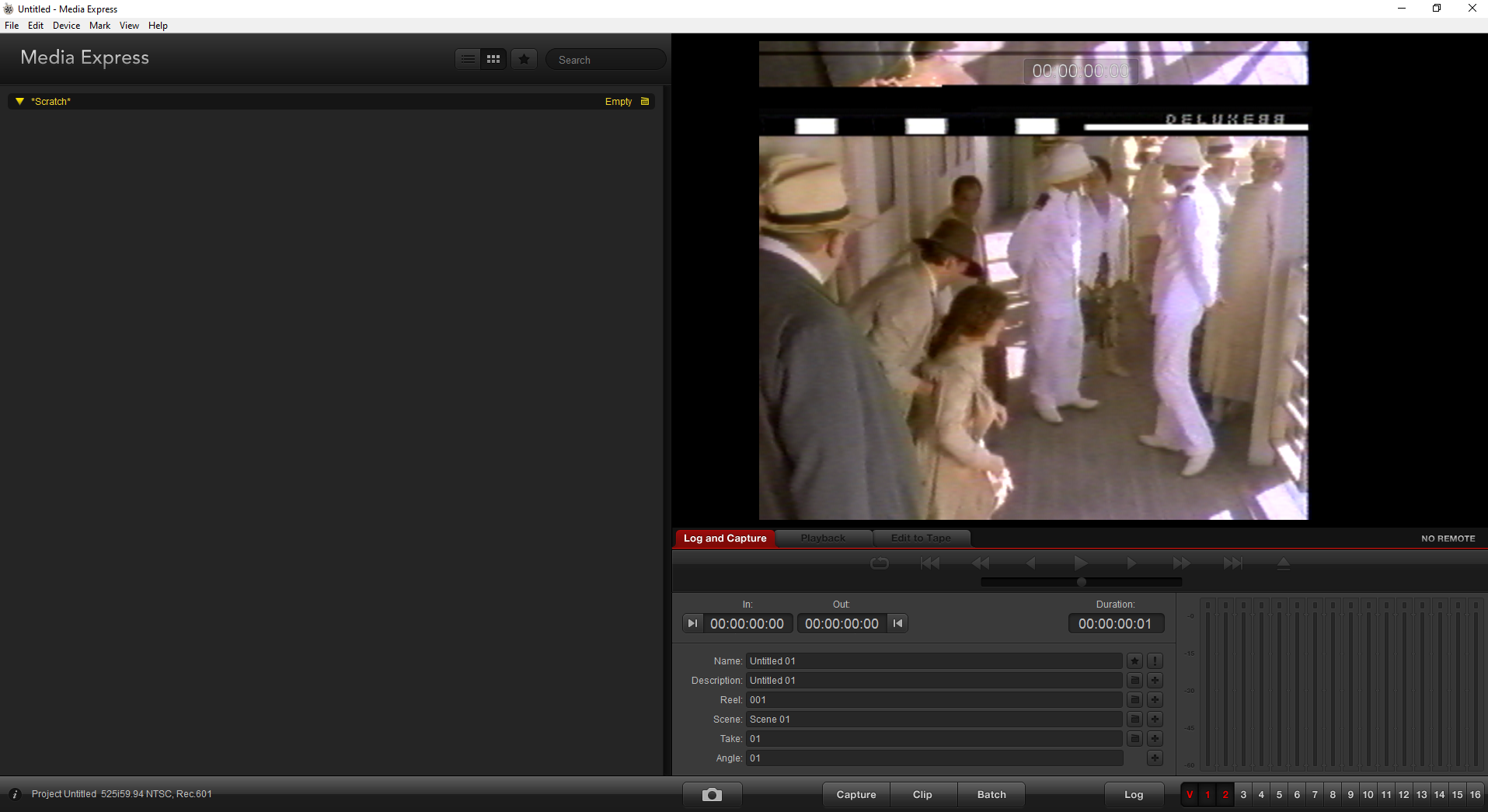Viewport: 1488px width, 812px height.
Task: Click the Out timecode field
Action: (x=842, y=623)
